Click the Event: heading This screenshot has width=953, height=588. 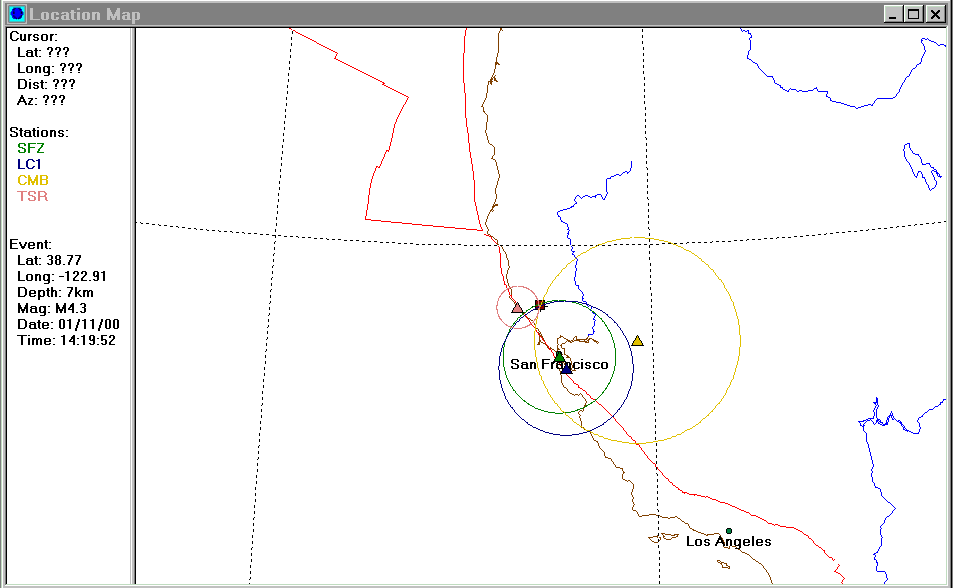click(30, 244)
